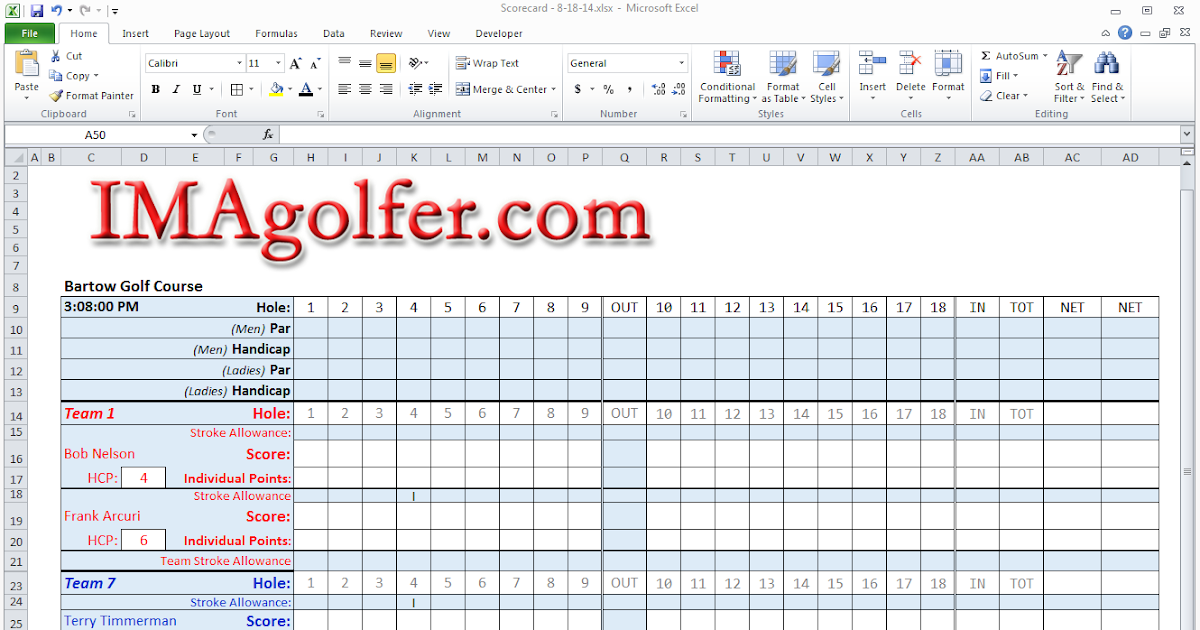
Task: Apply accounting dollar number format
Action: coord(578,89)
